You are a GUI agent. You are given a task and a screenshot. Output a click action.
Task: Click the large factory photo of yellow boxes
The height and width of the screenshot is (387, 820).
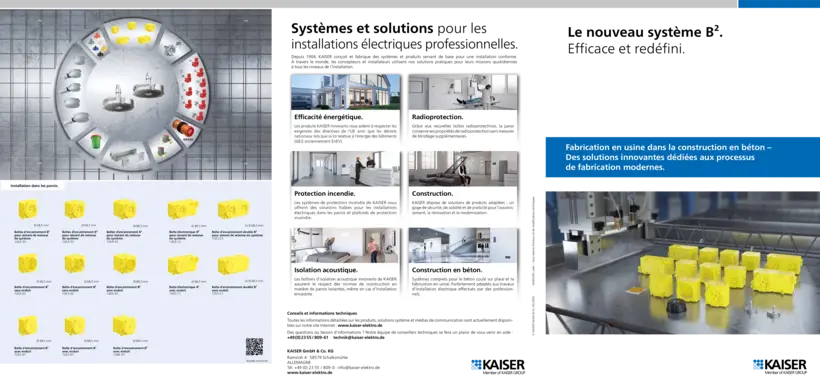(x=682, y=263)
